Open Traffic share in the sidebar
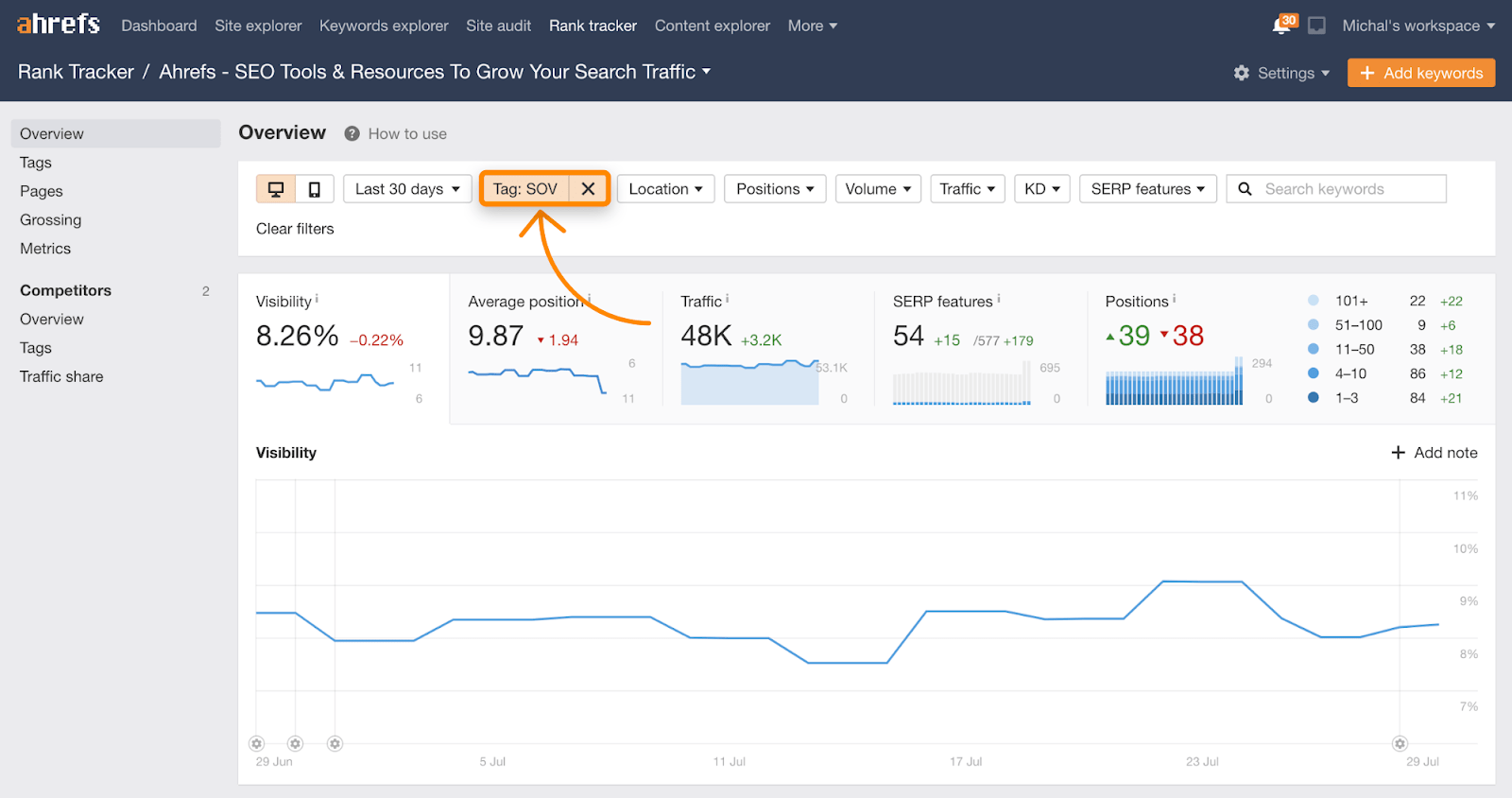1512x798 pixels. point(61,376)
